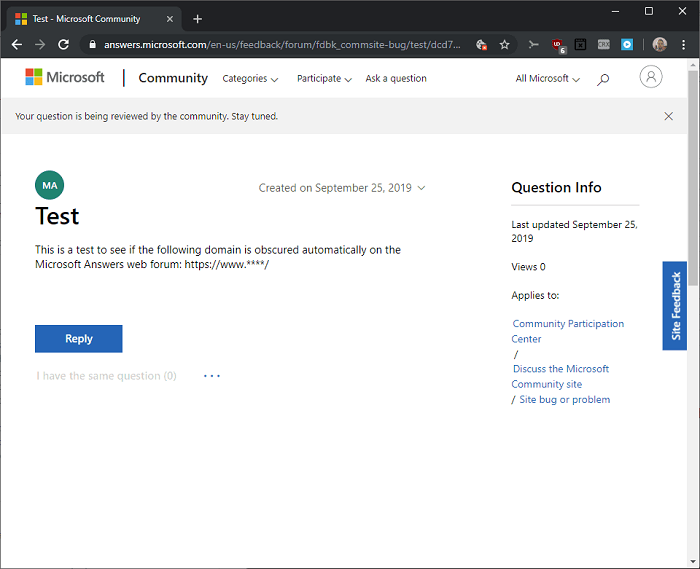700x569 pixels.
Task: Close the Test - Microsoft Community tab
Action: [170, 19]
